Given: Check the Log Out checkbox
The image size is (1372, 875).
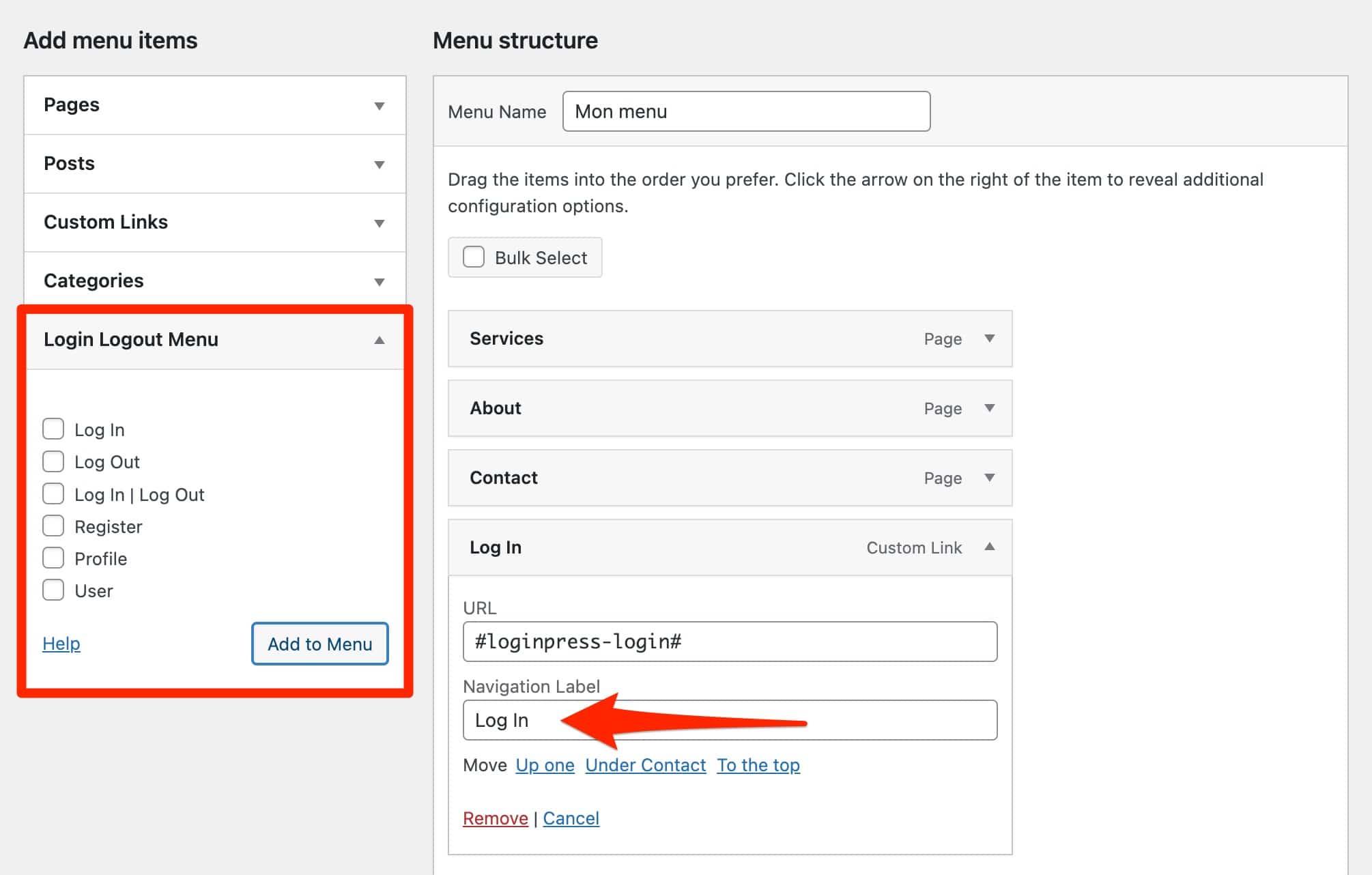Looking at the screenshot, I should (x=53, y=461).
